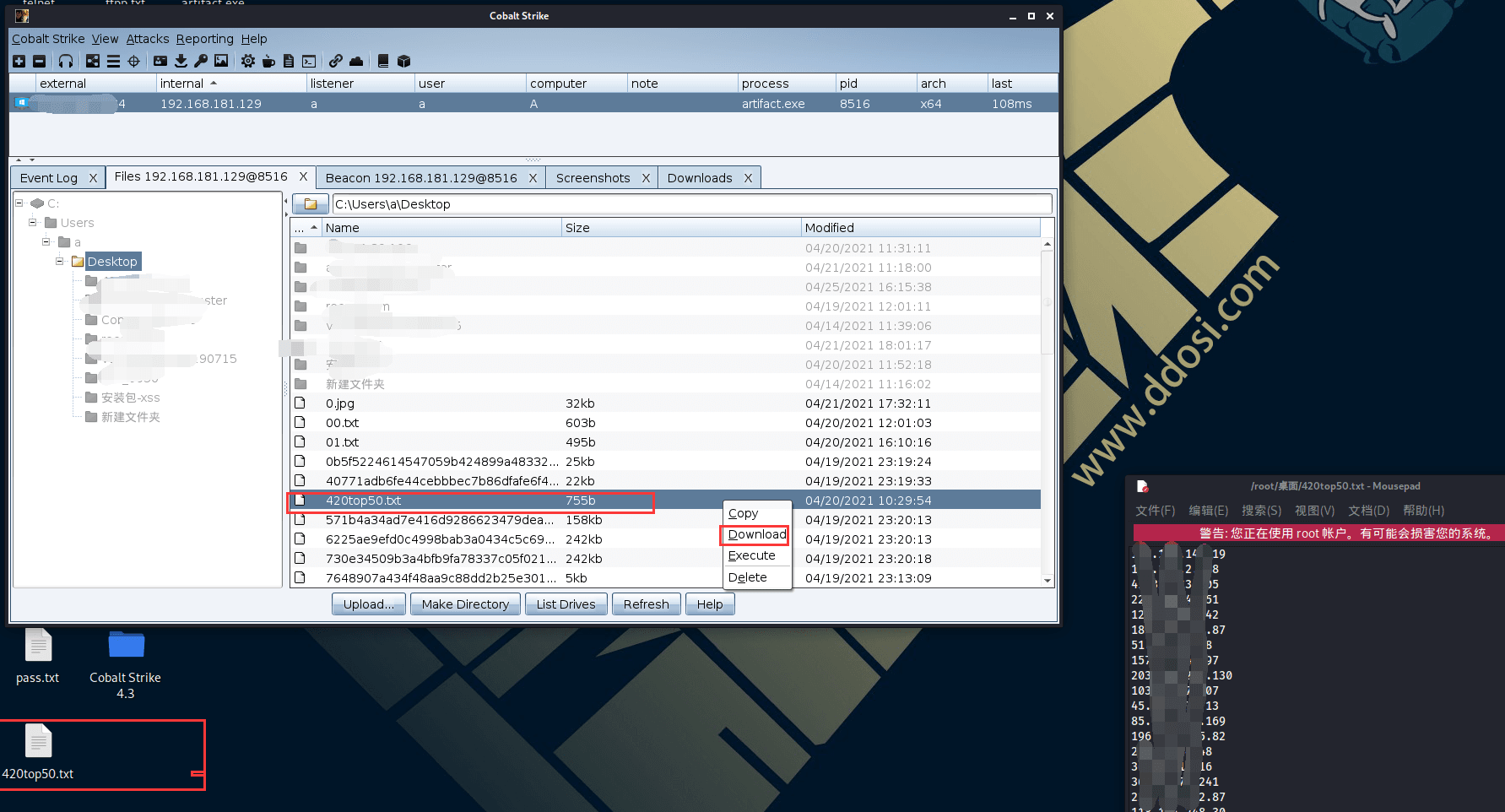This screenshot has height=812, width=1505.
Task: Sort sessions by the pid column
Action: click(x=876, y=84)
